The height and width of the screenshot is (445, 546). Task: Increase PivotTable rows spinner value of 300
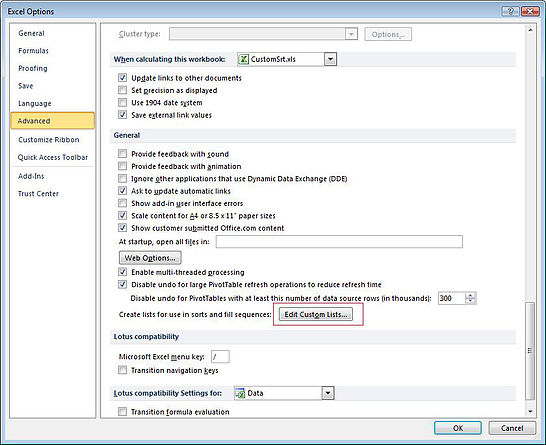(x=470, y=295)
